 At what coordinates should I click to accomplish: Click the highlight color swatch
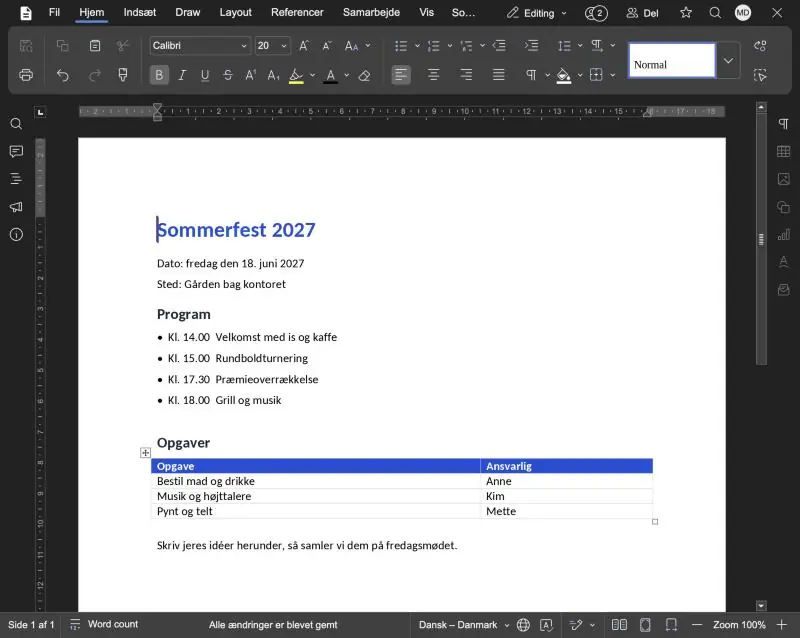(x=296, y=76)
